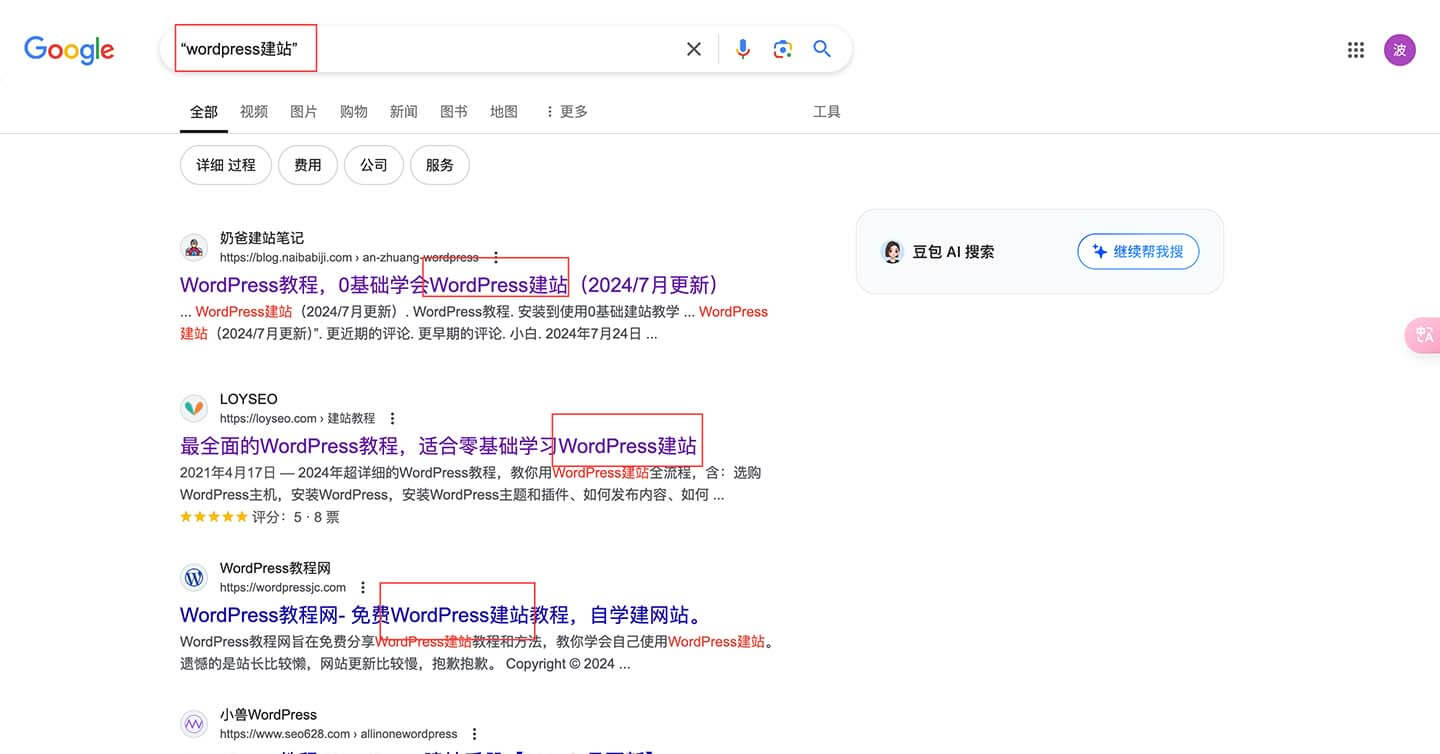Switch to the 地图 tab
The width and height of the screenshot is (1440, 754).
click(504, 112)
